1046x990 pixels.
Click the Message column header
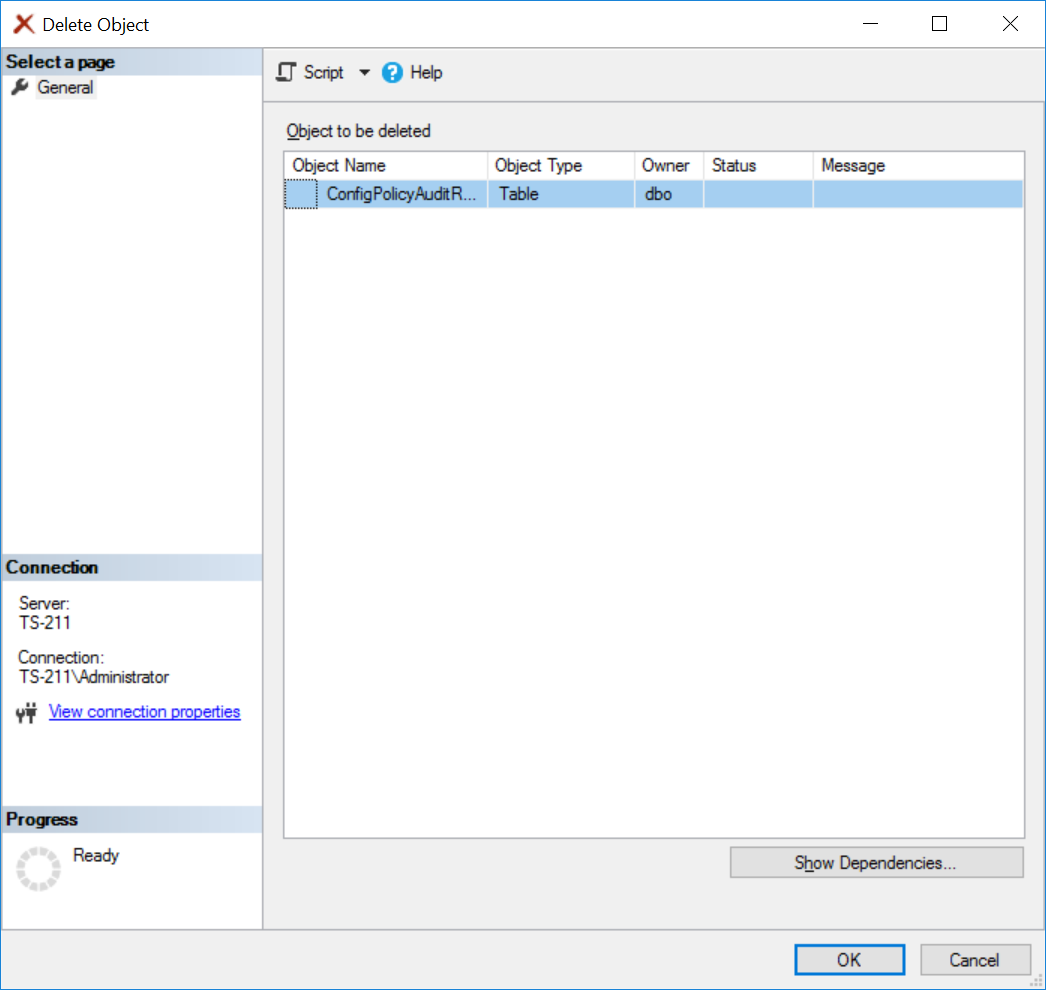click(x=917, y=165)
